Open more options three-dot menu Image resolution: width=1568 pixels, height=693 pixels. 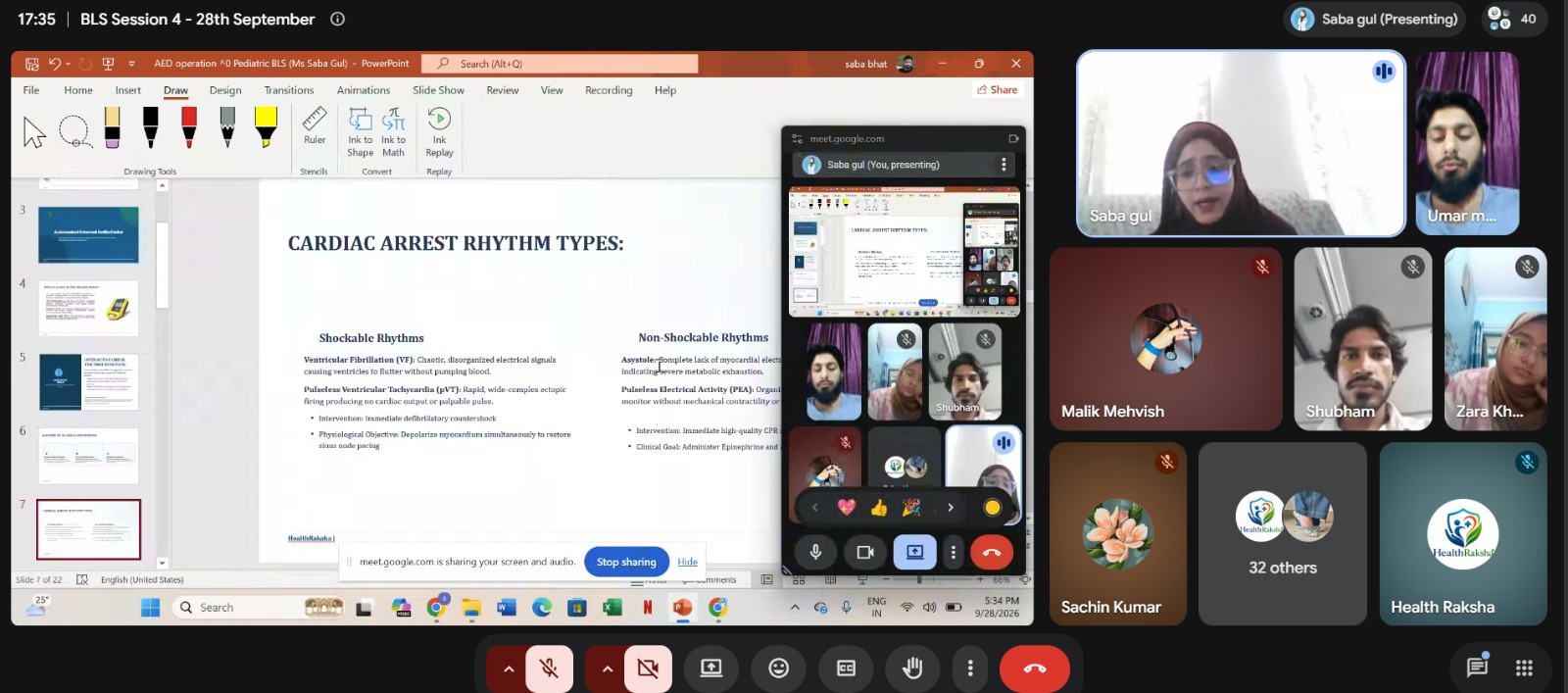pyautogui.click(x=970, y=668)
